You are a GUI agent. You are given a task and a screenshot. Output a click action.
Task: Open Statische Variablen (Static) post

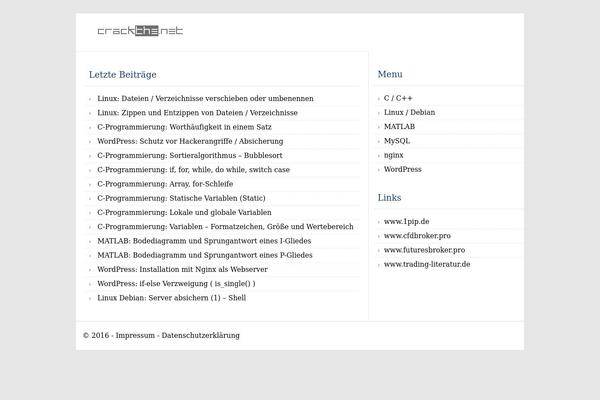181,198
